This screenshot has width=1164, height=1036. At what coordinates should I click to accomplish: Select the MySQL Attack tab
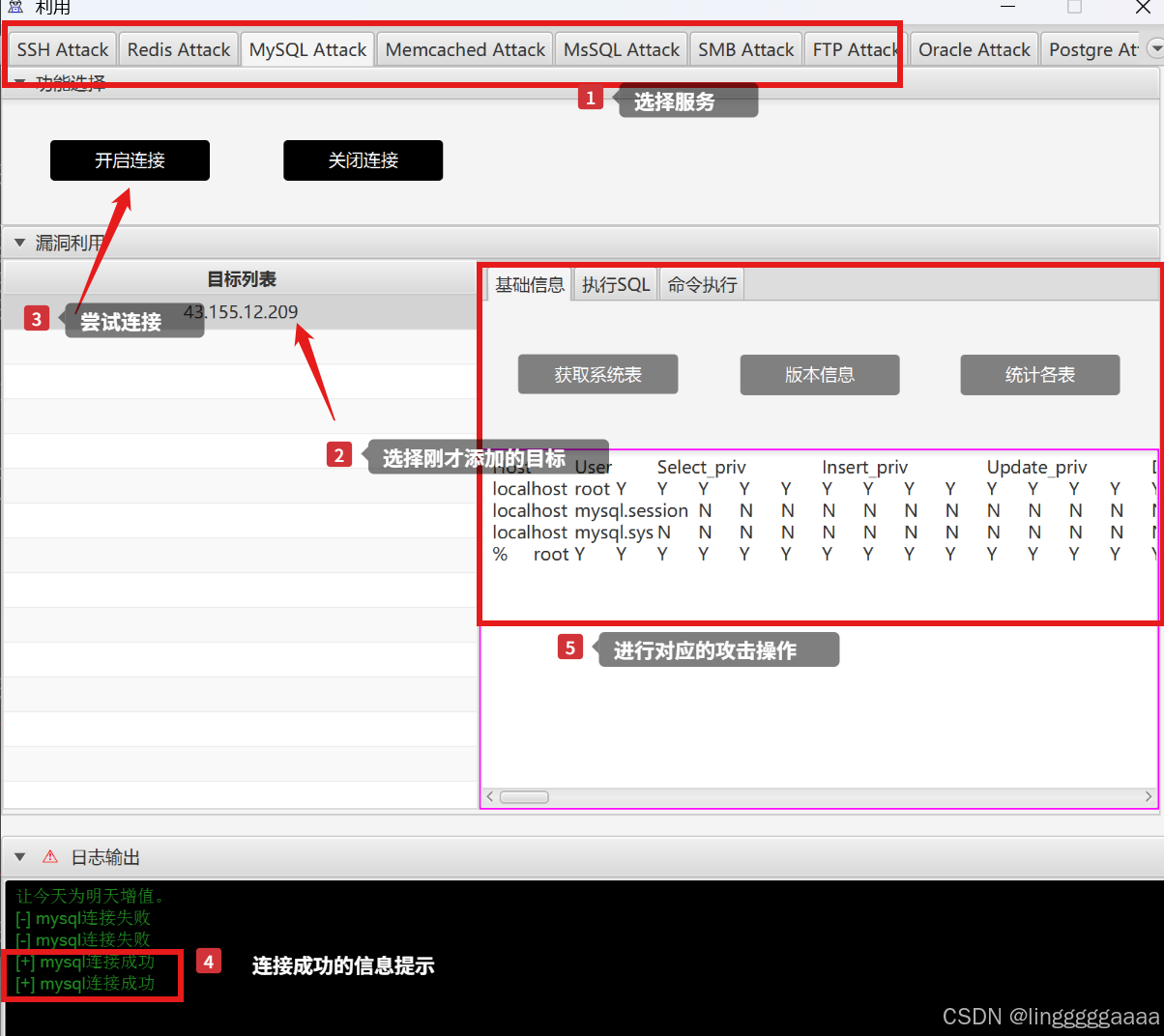tap(307, 49)
